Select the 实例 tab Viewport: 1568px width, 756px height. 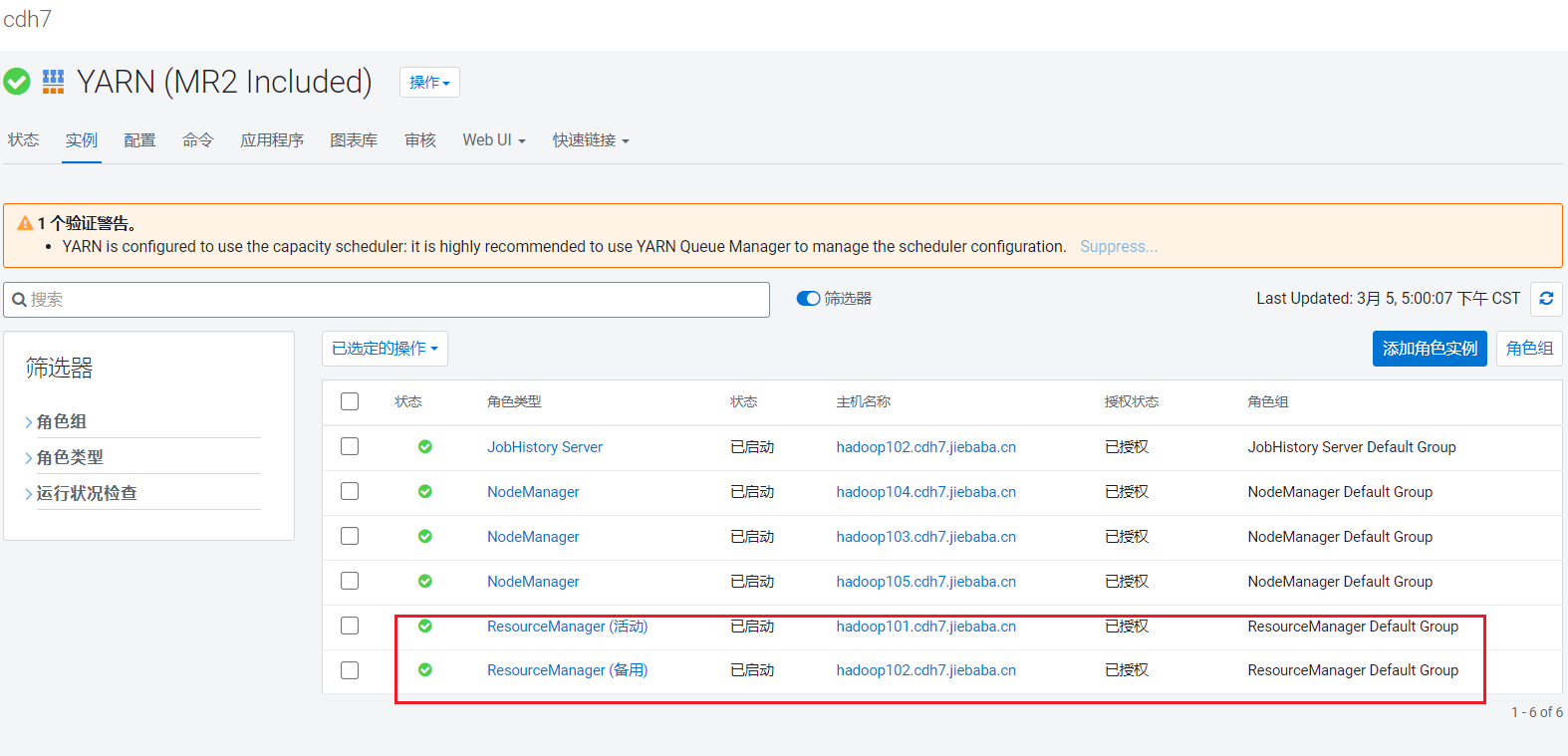click(x=82, y=140)
